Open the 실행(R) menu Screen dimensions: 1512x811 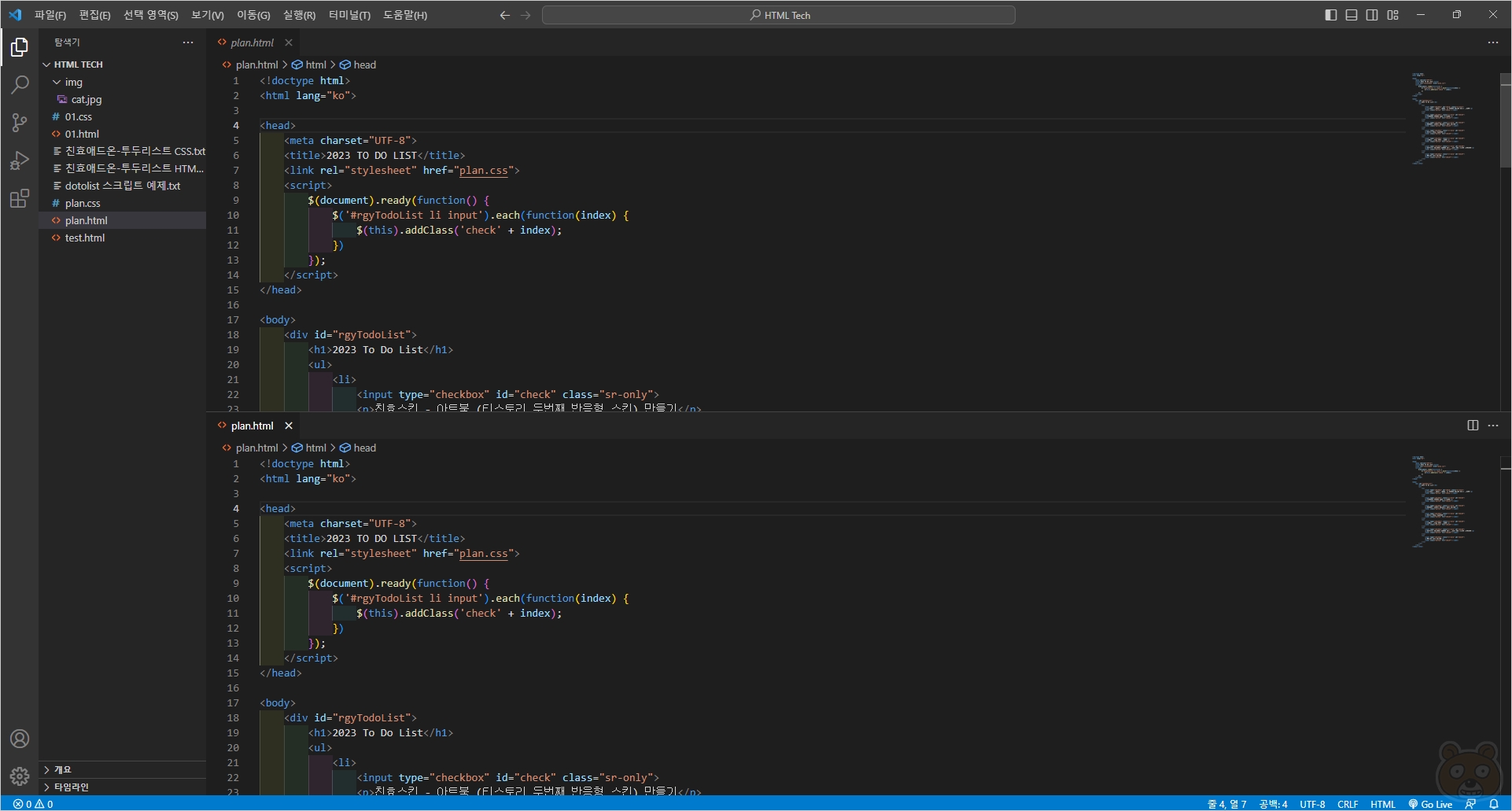tap(299, 15)
